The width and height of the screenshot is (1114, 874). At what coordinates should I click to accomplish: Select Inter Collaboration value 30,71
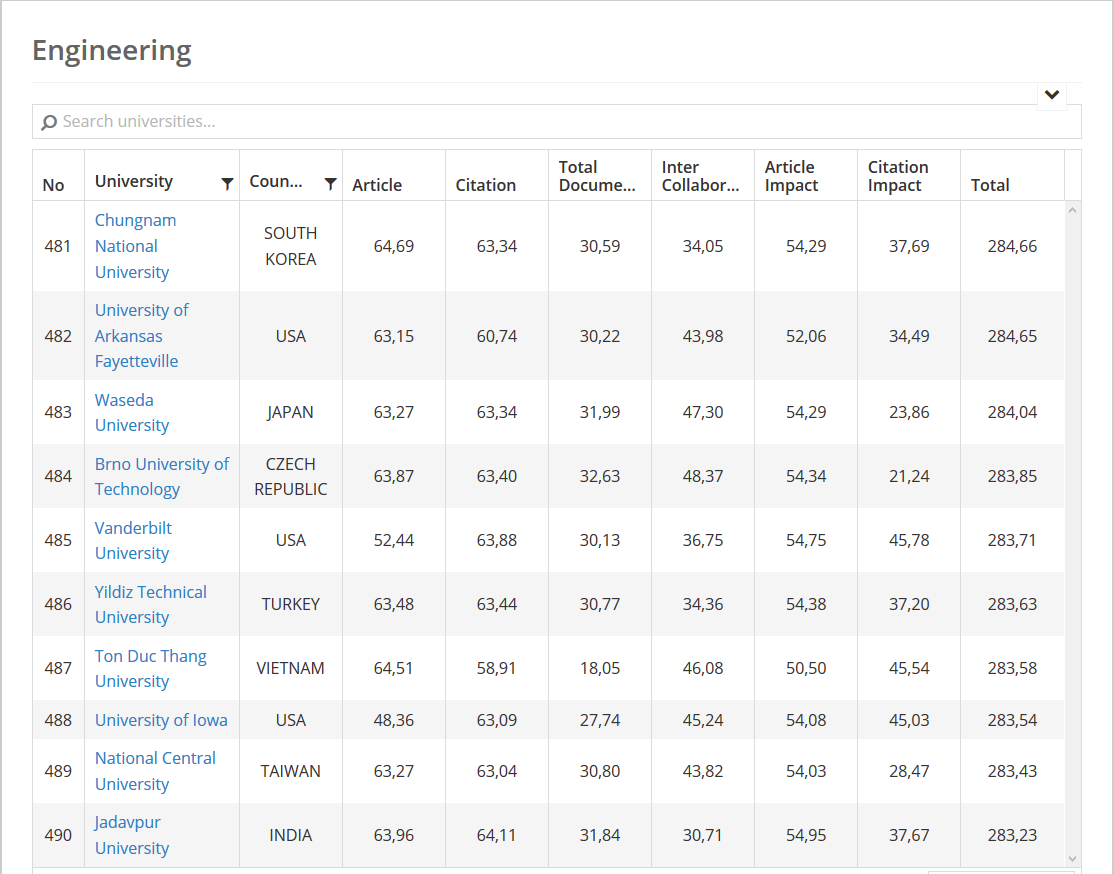coord(703,835)
